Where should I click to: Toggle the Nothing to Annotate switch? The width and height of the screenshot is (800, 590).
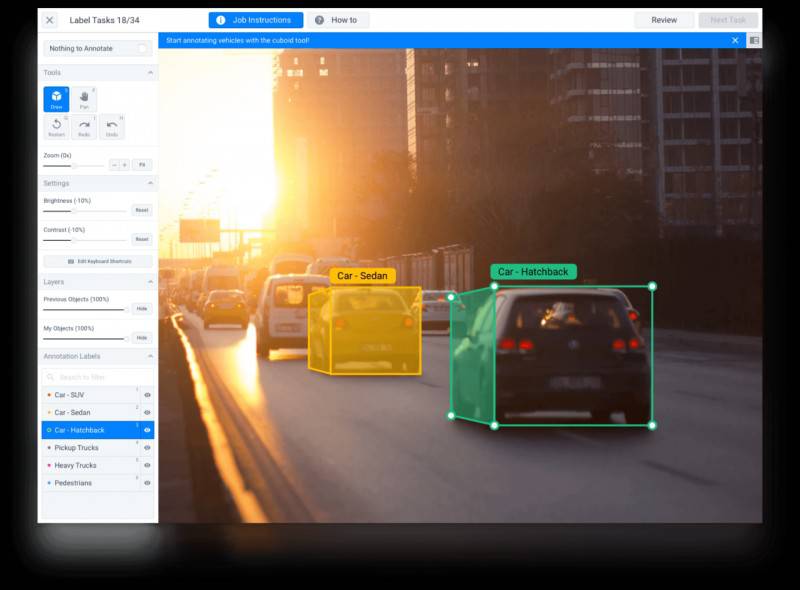(141, 48)
